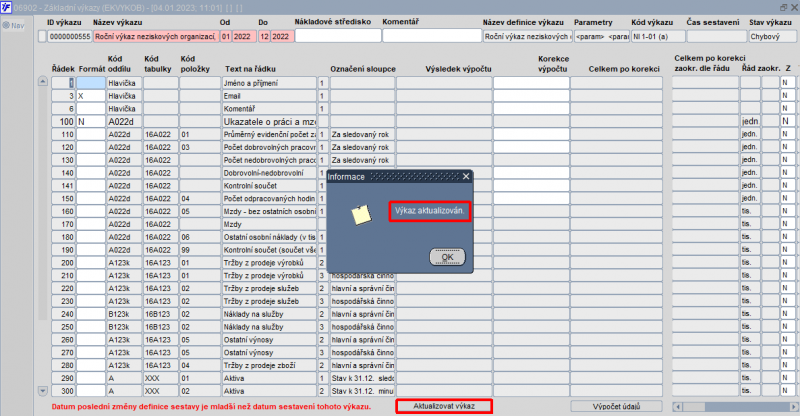Click the table scroll-up arrow icon
Viewport: 800px width, 416px height.
click(43, 81)
